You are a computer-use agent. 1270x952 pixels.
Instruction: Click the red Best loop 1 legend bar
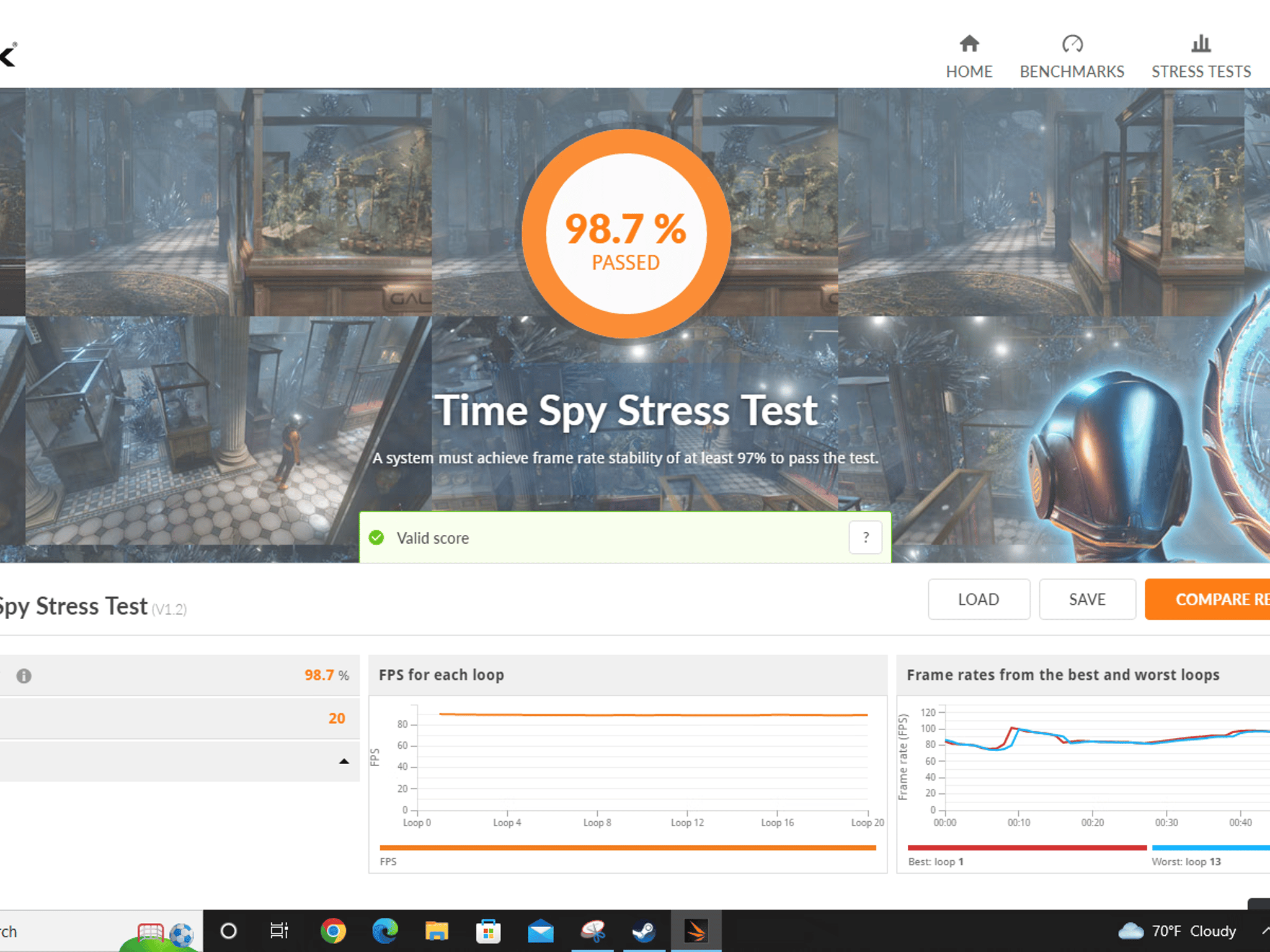[1027, 847]
